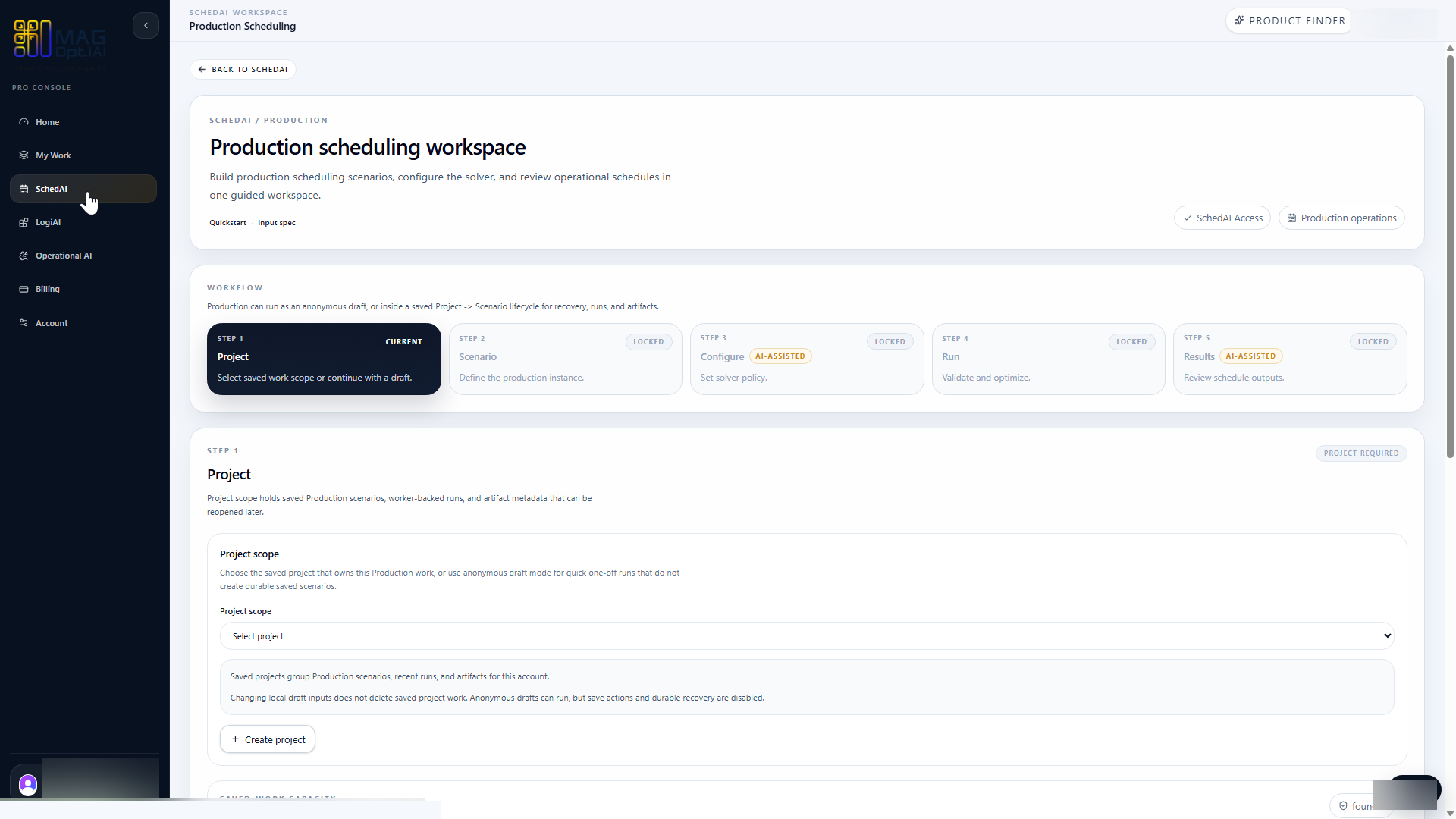Click the Create project button
This screenshot has width=1456, height=819.
click(x=268, y=739)
